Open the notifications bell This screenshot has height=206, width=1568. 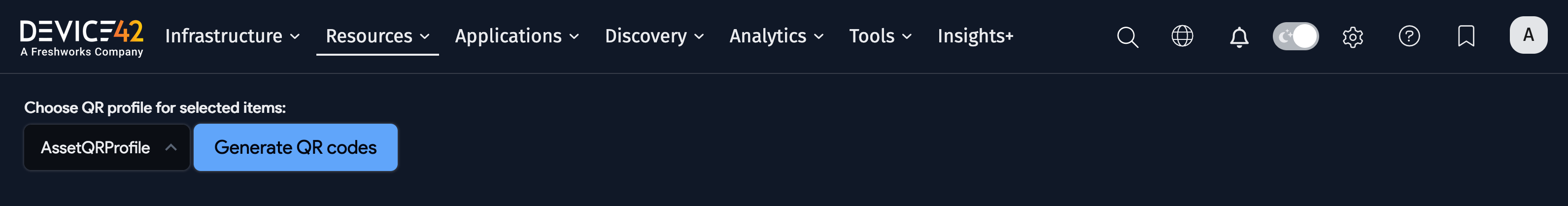[x=1239, y=36]
